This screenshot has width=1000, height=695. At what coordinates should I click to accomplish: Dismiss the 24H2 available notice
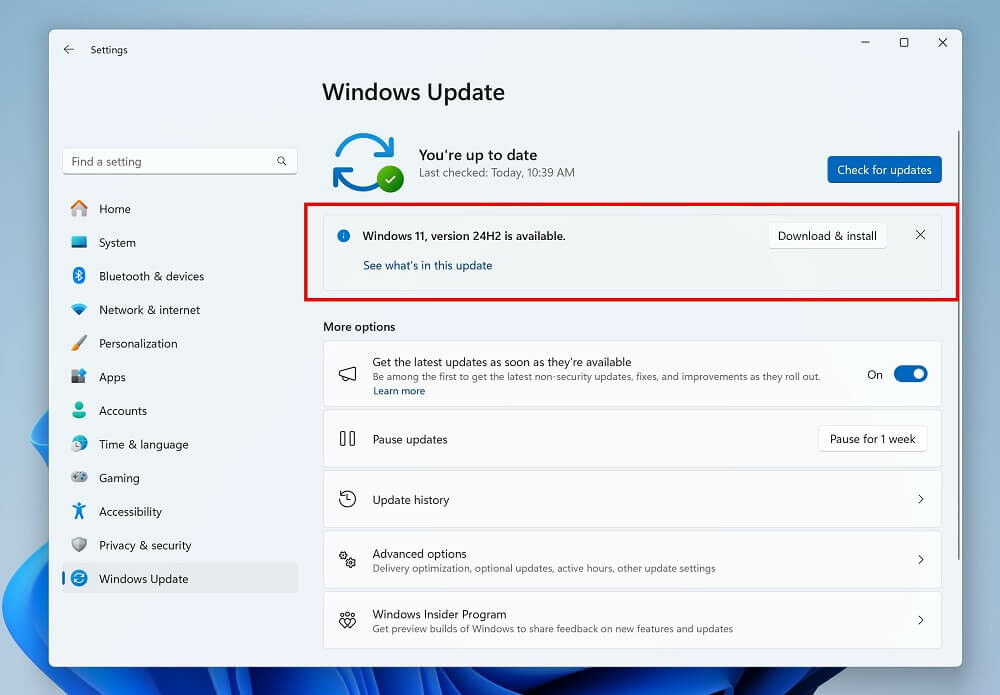point(920,235)
